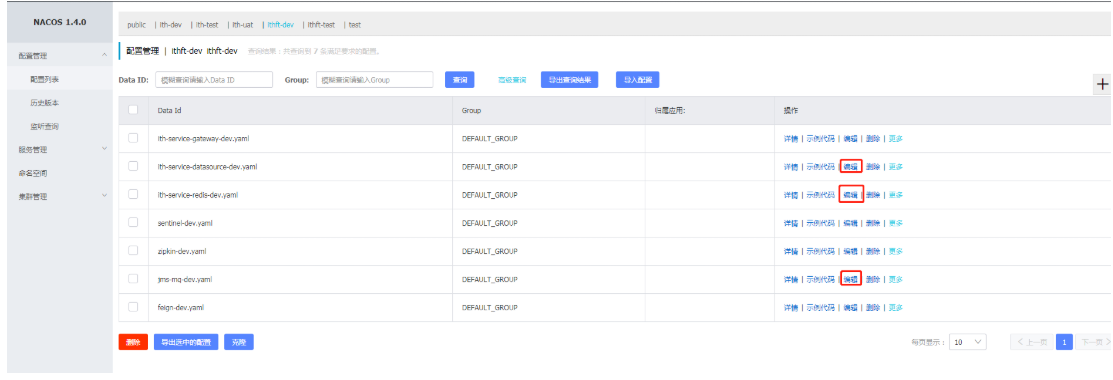This screenshot has height=380, width=1113.
Task: Check the sentinel-dev.yaml row checkbox
Action: (133, 222)
